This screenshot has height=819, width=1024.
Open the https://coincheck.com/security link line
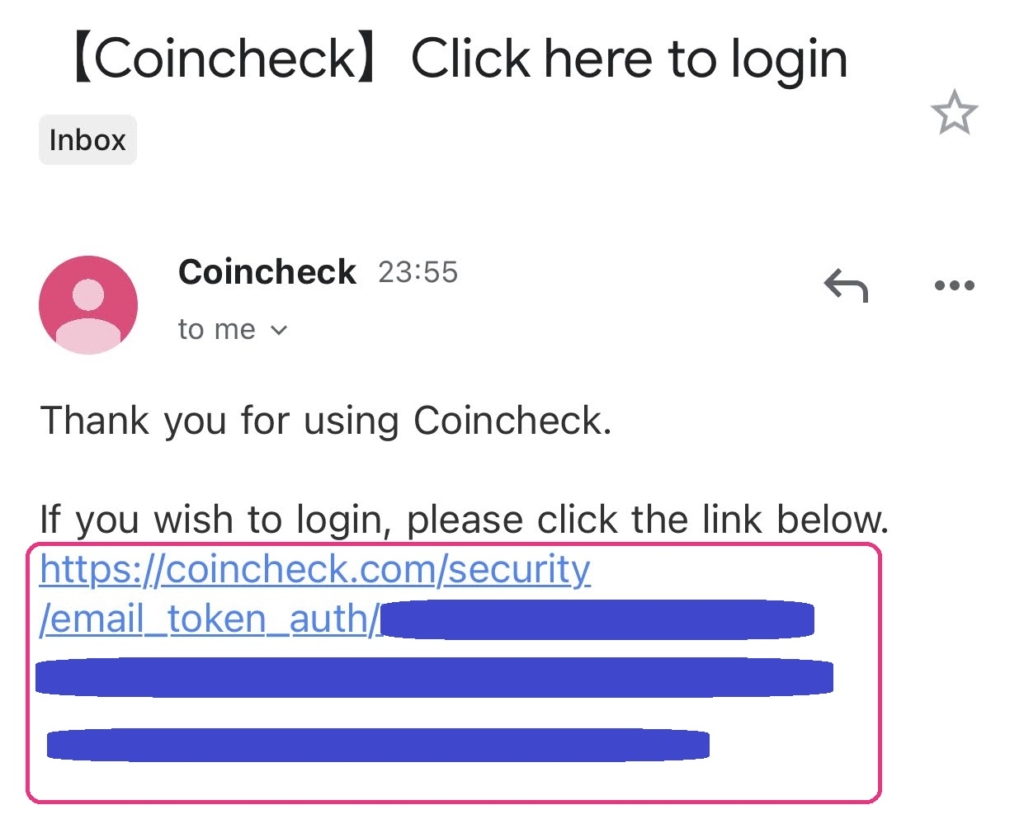315,570
